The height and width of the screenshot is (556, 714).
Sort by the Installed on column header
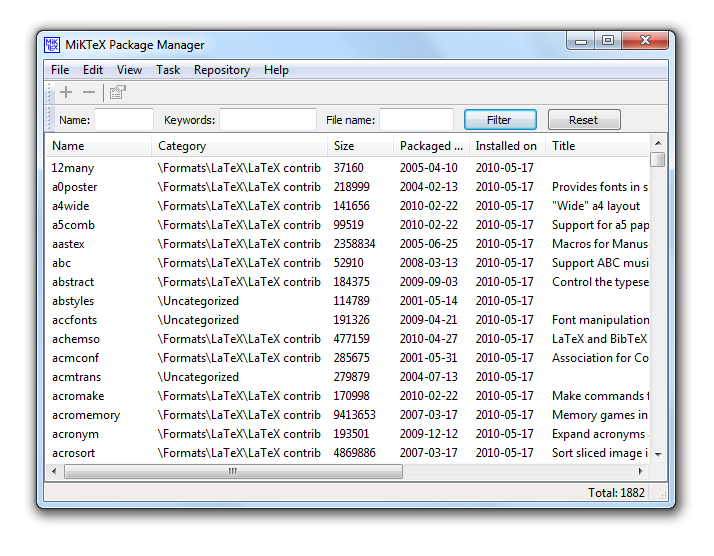pyautogui.click(x=507, y=146)
